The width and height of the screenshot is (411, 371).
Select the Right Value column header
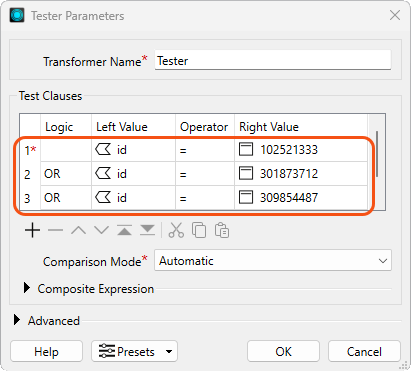point(301,127)
